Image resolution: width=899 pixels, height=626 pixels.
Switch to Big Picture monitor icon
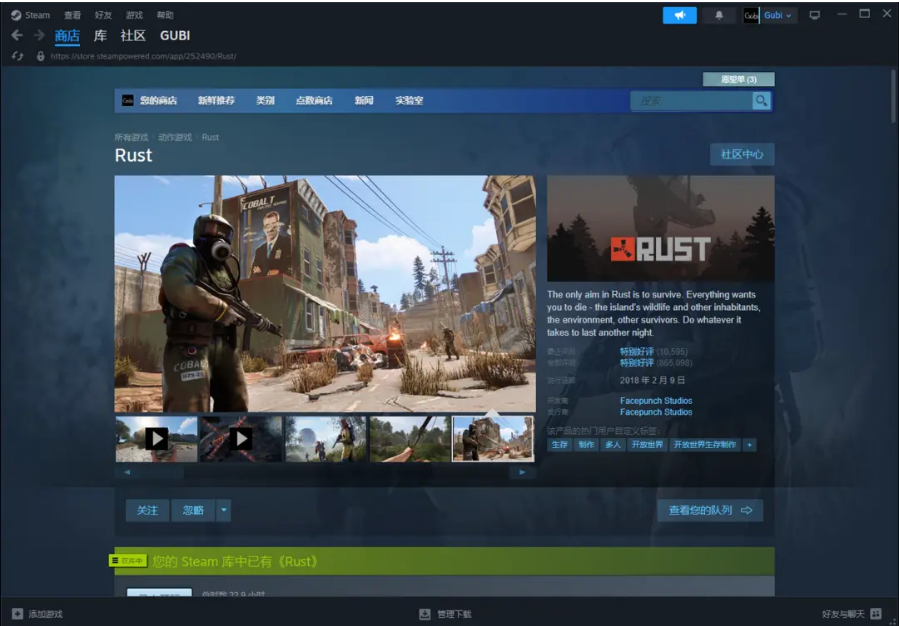(814, 15)
